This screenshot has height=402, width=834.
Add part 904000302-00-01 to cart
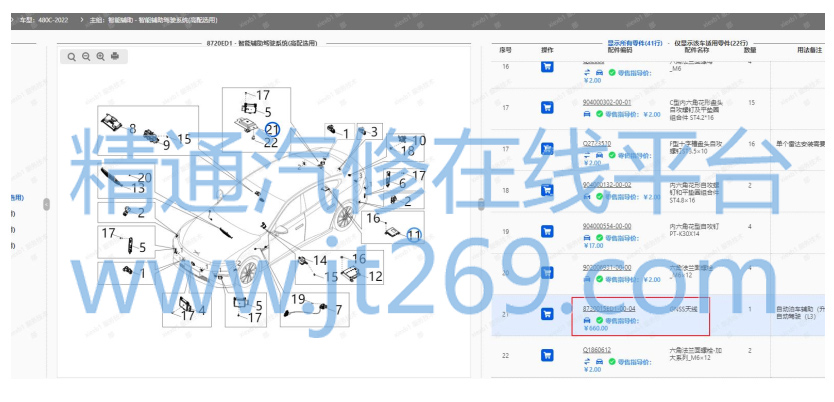[x=547, y=108]
